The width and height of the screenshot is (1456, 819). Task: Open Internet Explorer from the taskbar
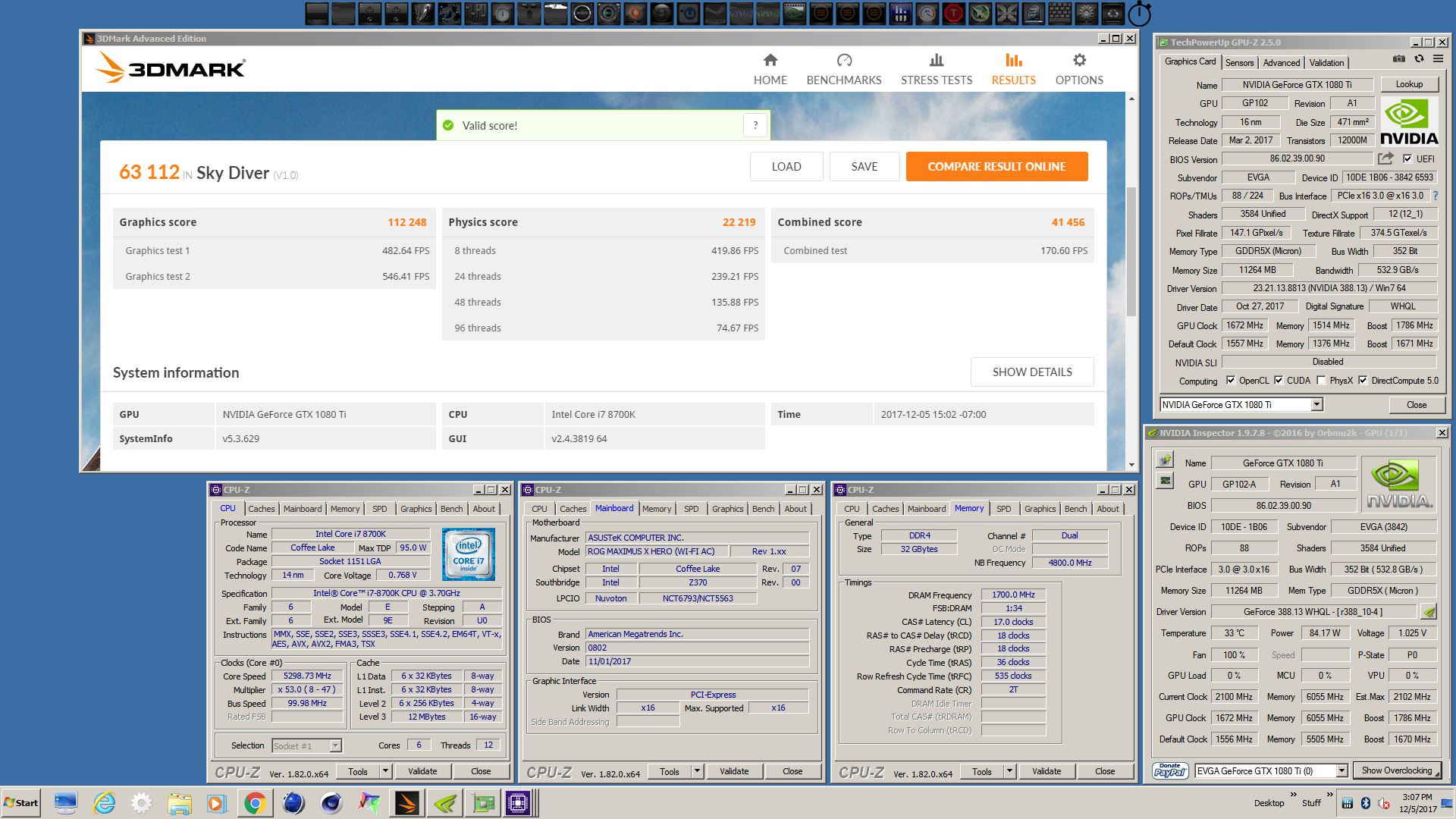pyautogui.click(x=103, y=803)
